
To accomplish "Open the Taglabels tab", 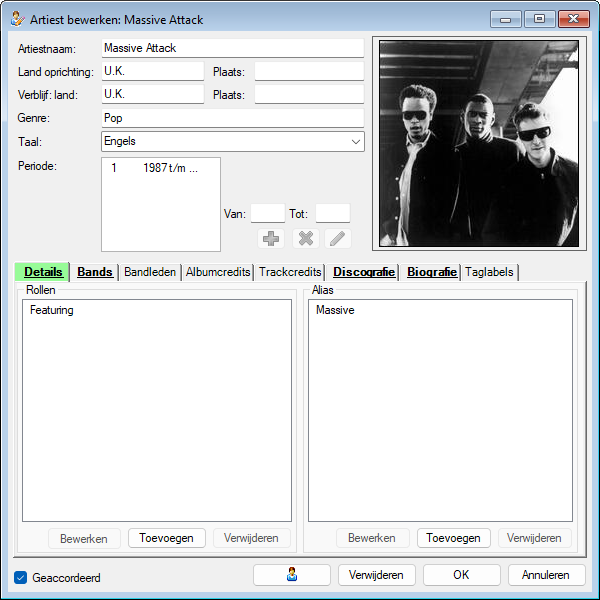I will [x=489, y=272].
